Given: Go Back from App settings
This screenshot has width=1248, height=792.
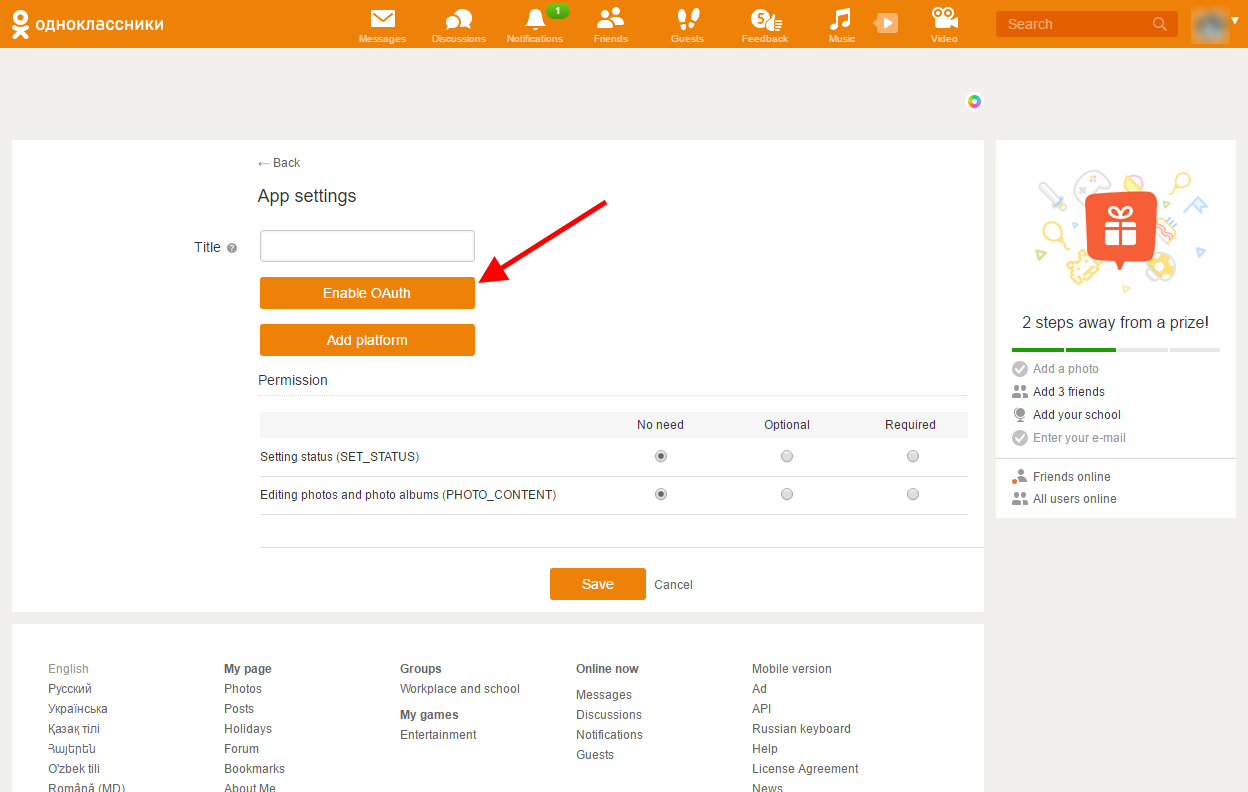Looking at the screenshot, I should pyautogui.click(x=279, y=163).
